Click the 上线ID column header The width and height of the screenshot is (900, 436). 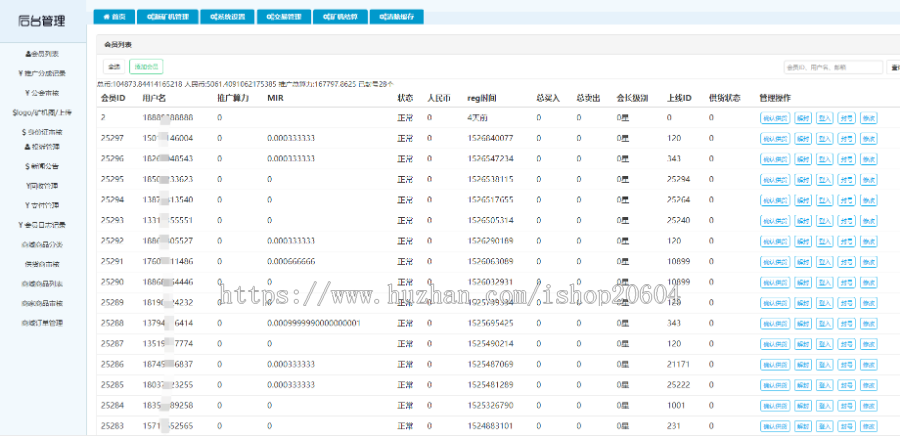click(679, 98)
